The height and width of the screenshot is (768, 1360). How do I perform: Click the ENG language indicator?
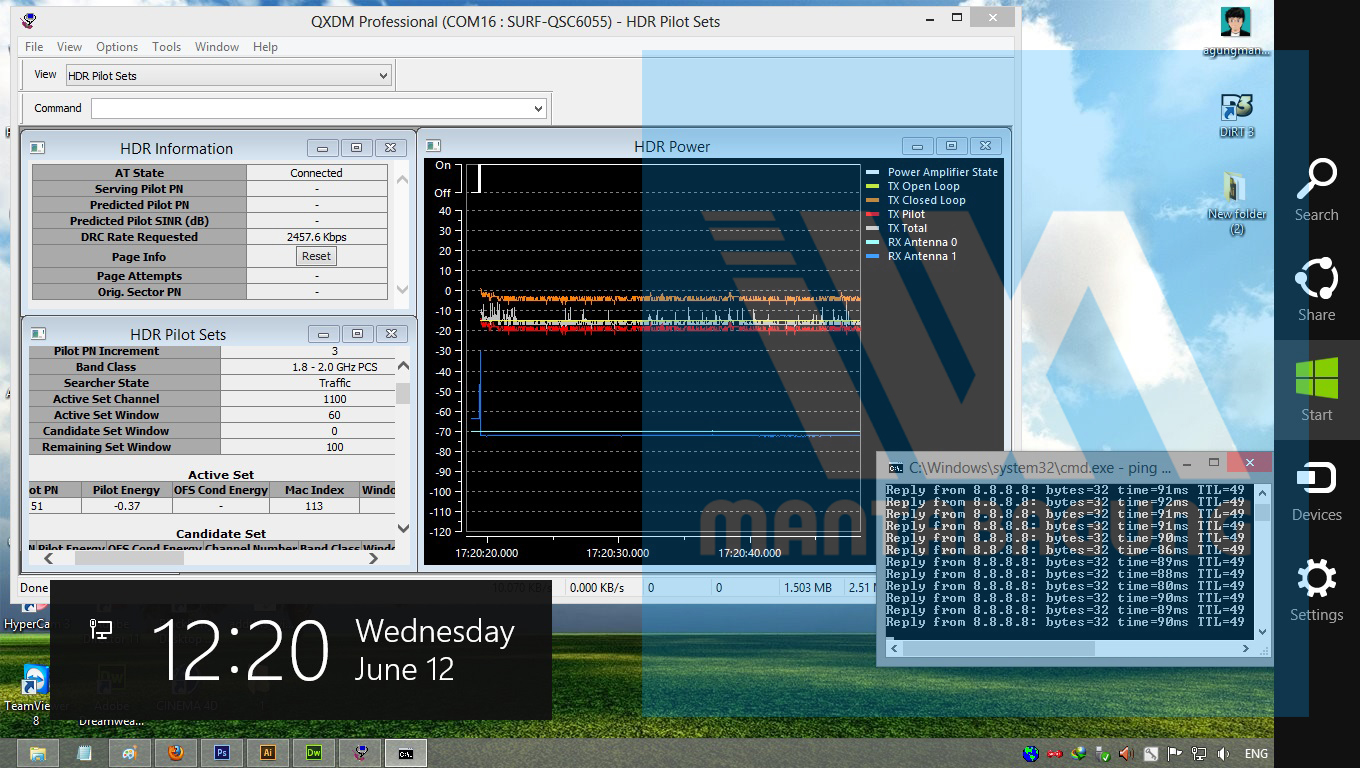pos(1256,754)
